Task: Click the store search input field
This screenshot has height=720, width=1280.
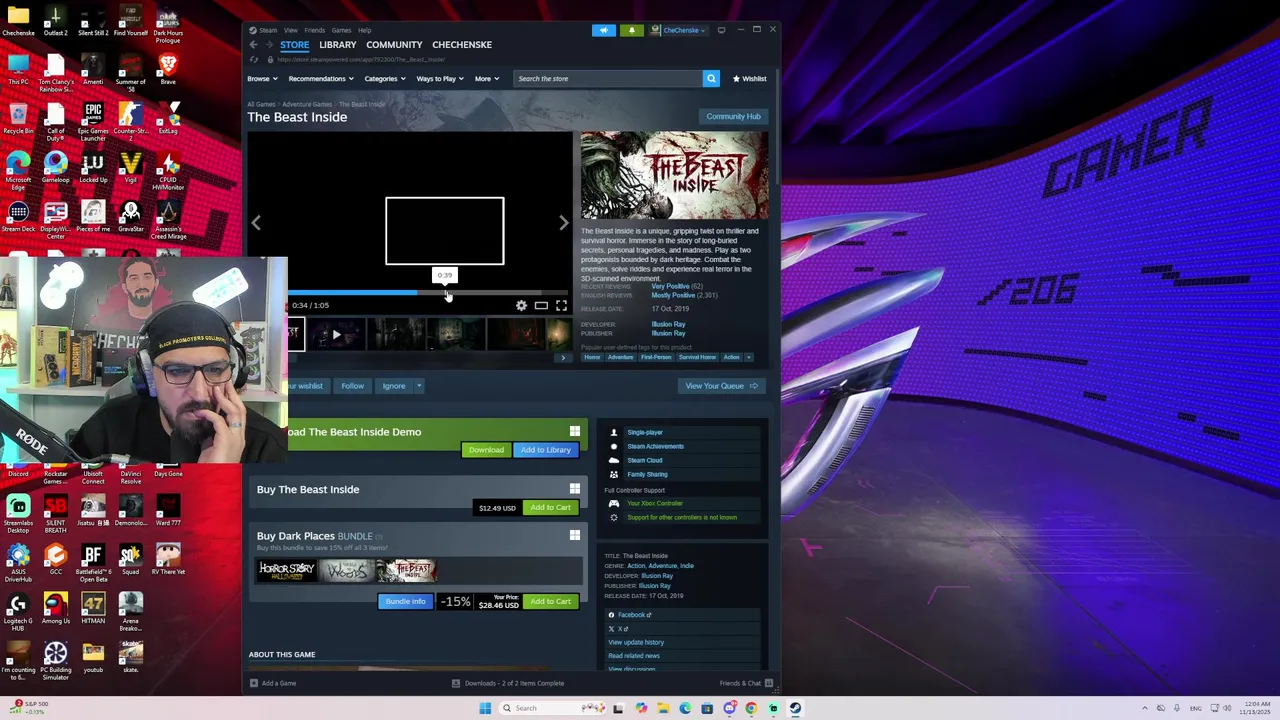Action: [608, 78]
